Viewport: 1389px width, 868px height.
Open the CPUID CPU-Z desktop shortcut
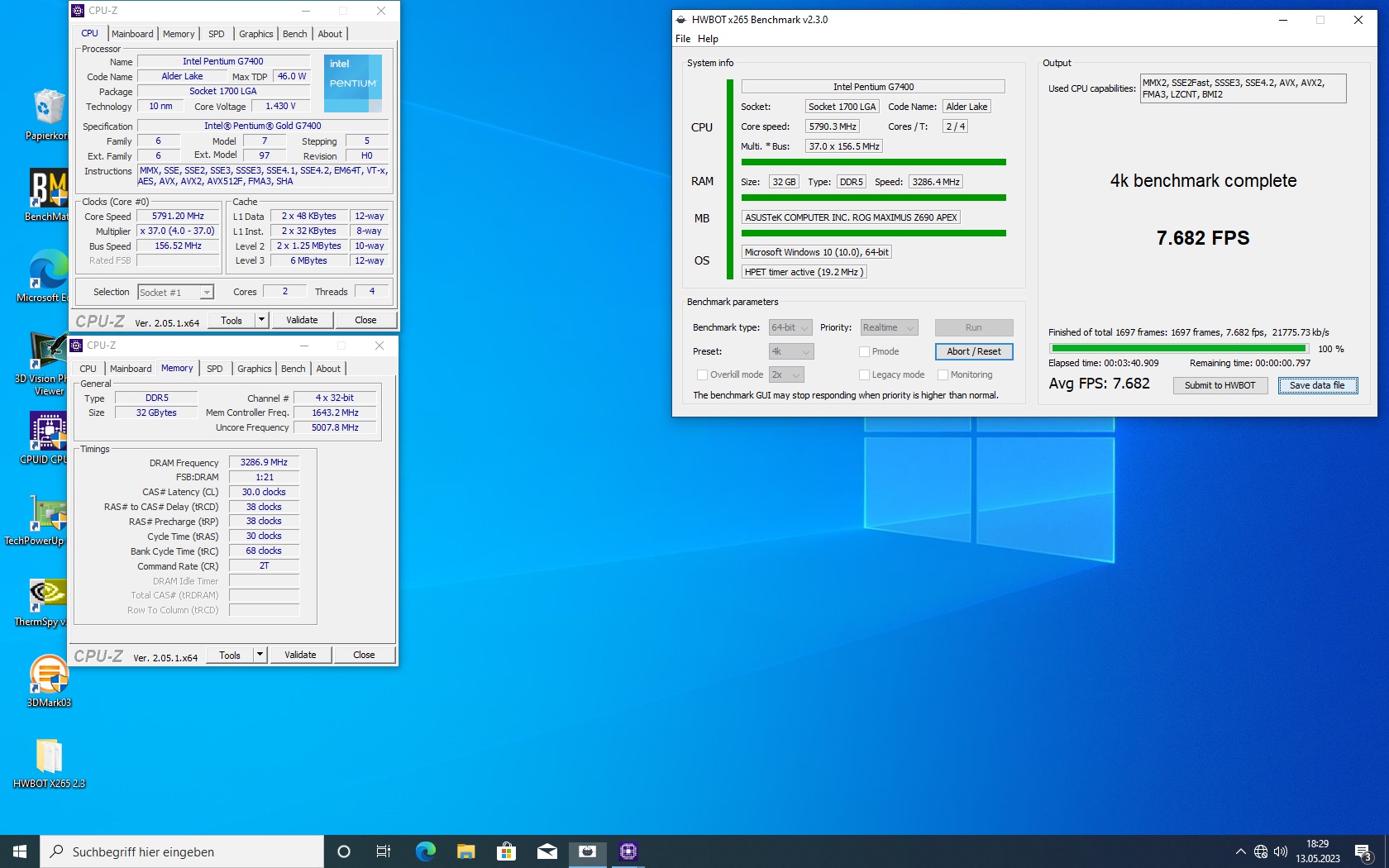[x=48, y=438]
